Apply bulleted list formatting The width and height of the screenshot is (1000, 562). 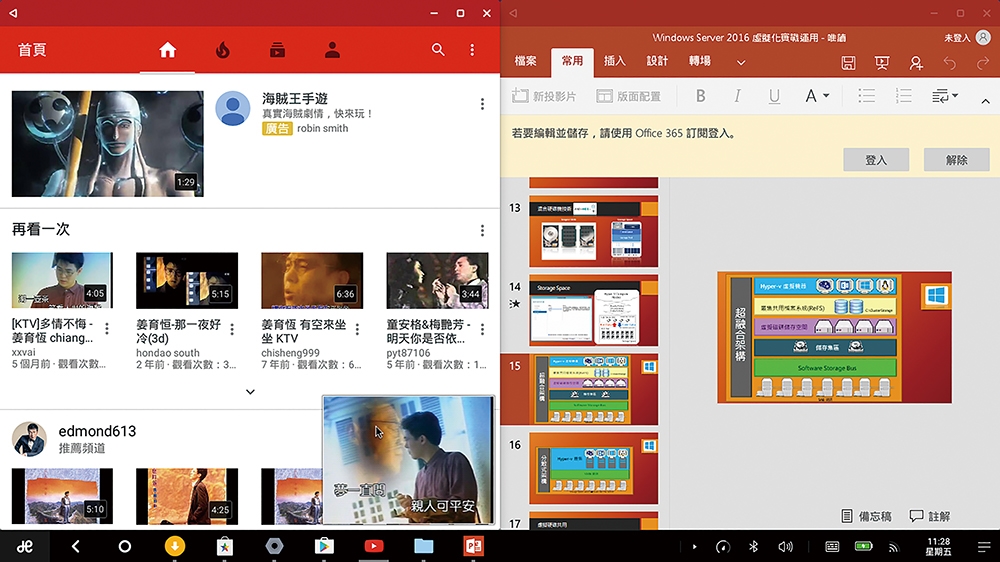[867, 96]
